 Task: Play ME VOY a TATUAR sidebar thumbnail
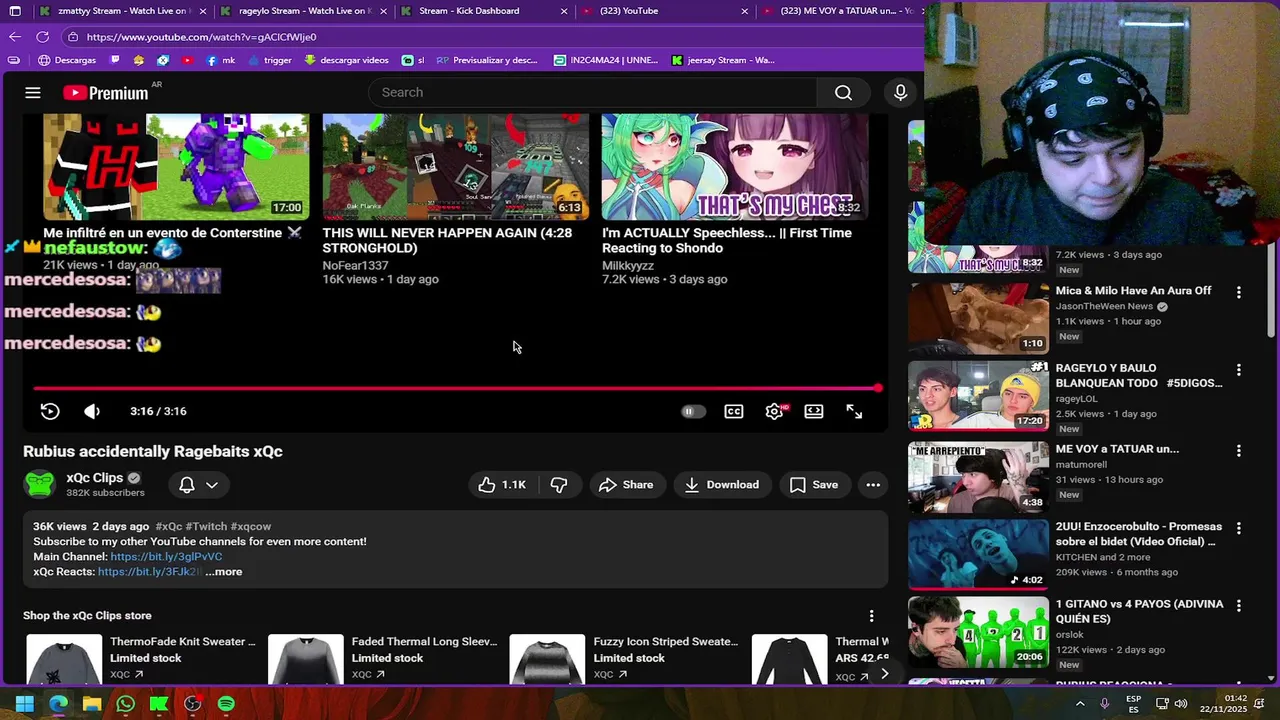pos(978,476)
